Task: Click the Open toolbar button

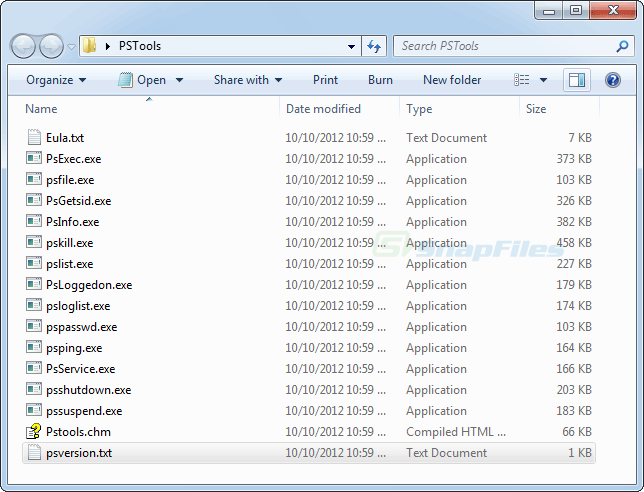Action: point(142,80)
